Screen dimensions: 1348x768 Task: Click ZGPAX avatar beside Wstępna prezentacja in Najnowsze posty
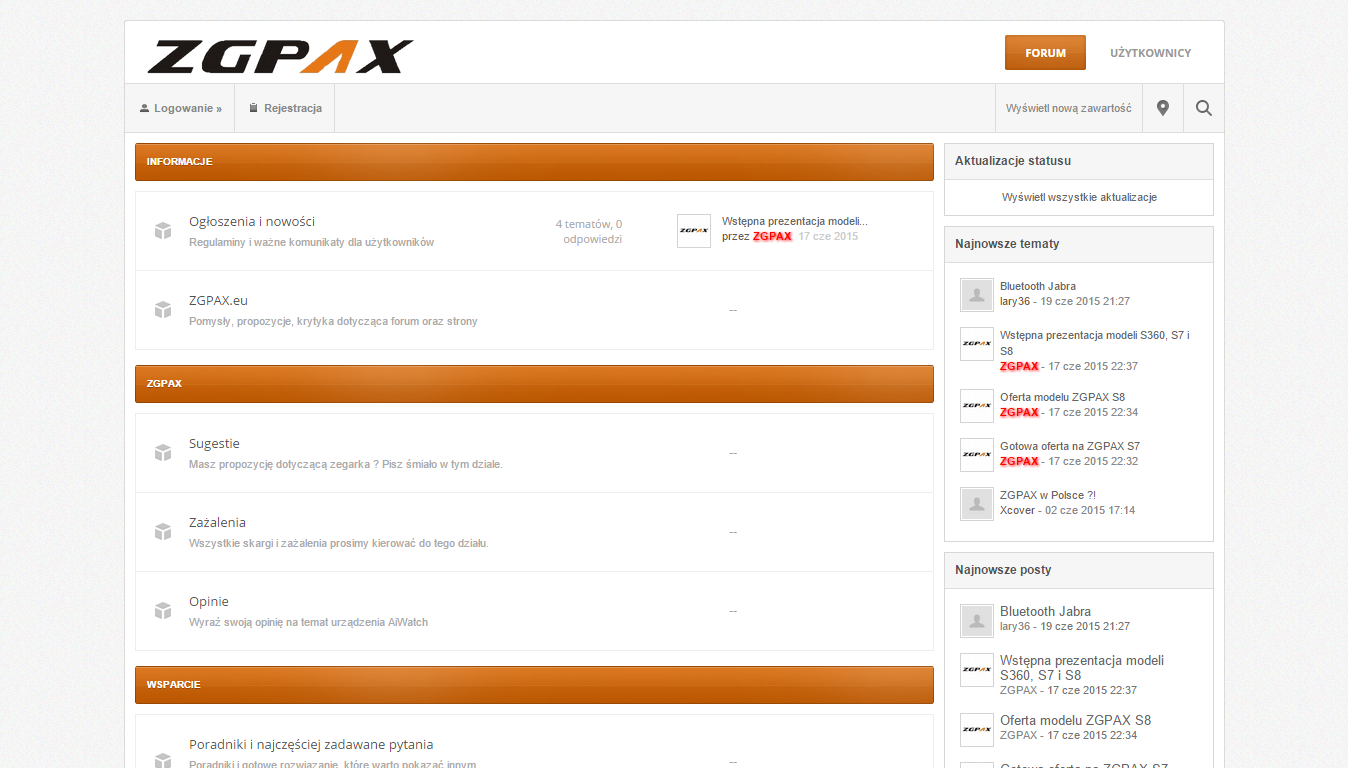click(x=977, y=670)
